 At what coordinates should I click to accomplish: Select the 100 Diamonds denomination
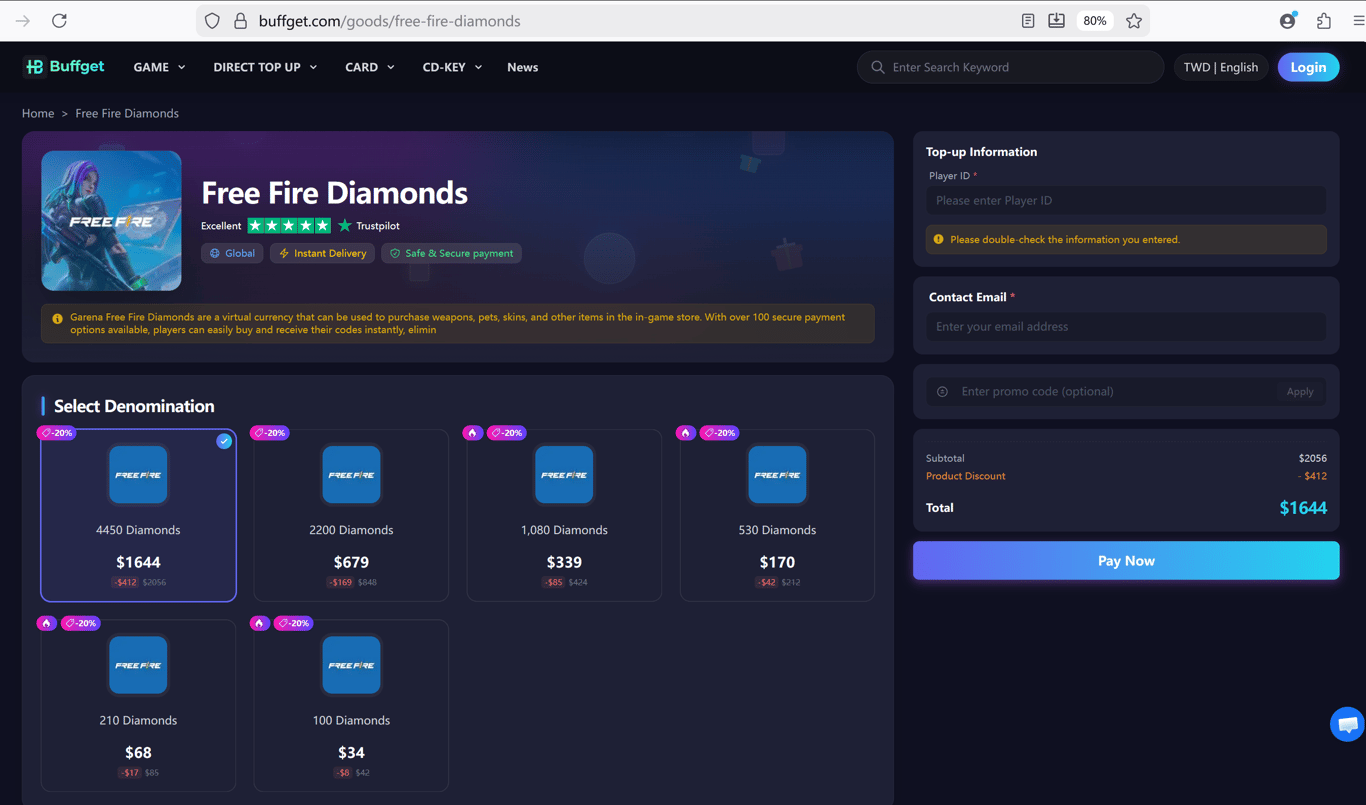tap(351, 706)
